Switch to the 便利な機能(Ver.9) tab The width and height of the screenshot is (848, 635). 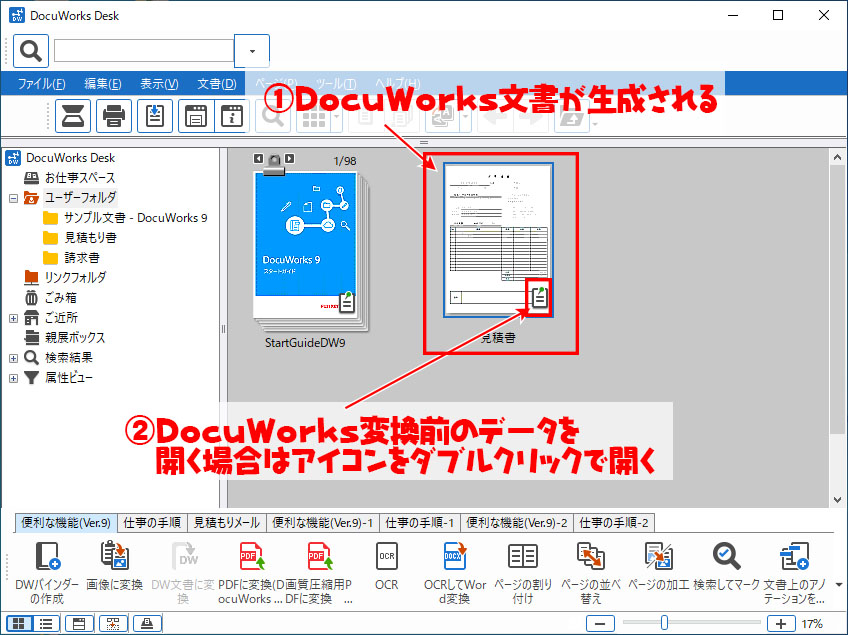(65, 522)
